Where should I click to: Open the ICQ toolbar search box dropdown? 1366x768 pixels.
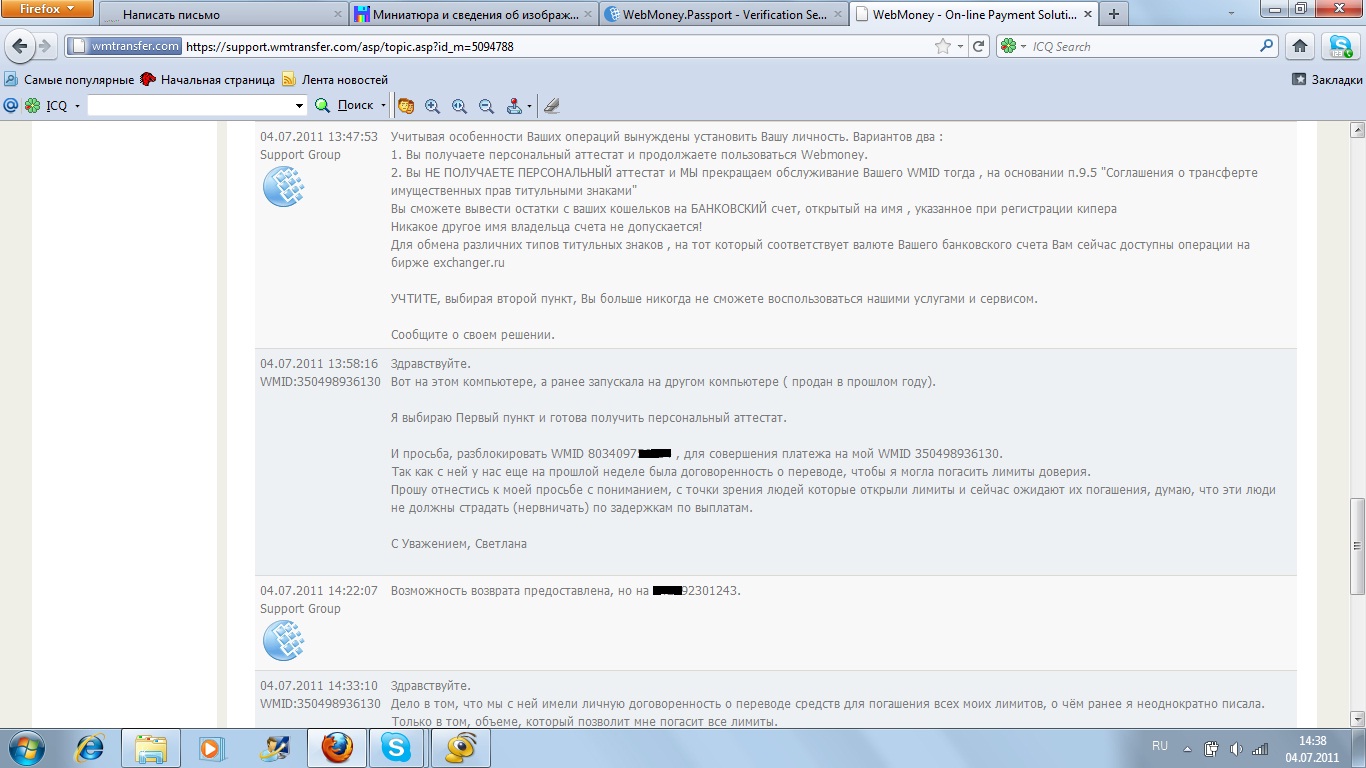point(299,105)
